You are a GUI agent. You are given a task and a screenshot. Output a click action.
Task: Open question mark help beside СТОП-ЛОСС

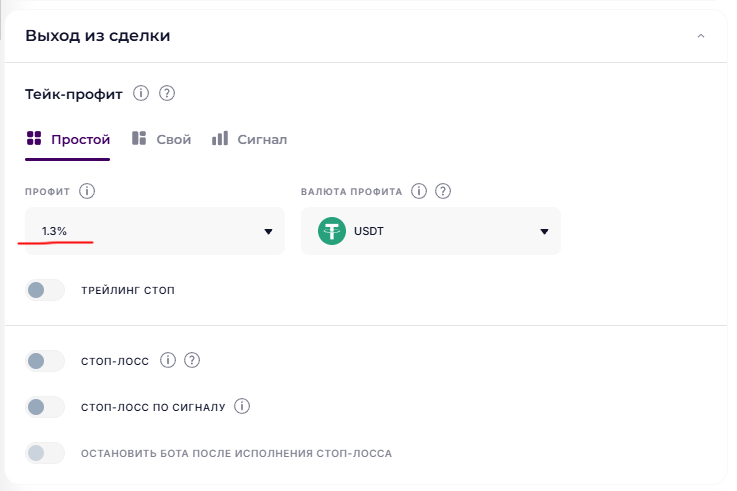point(192,360)
